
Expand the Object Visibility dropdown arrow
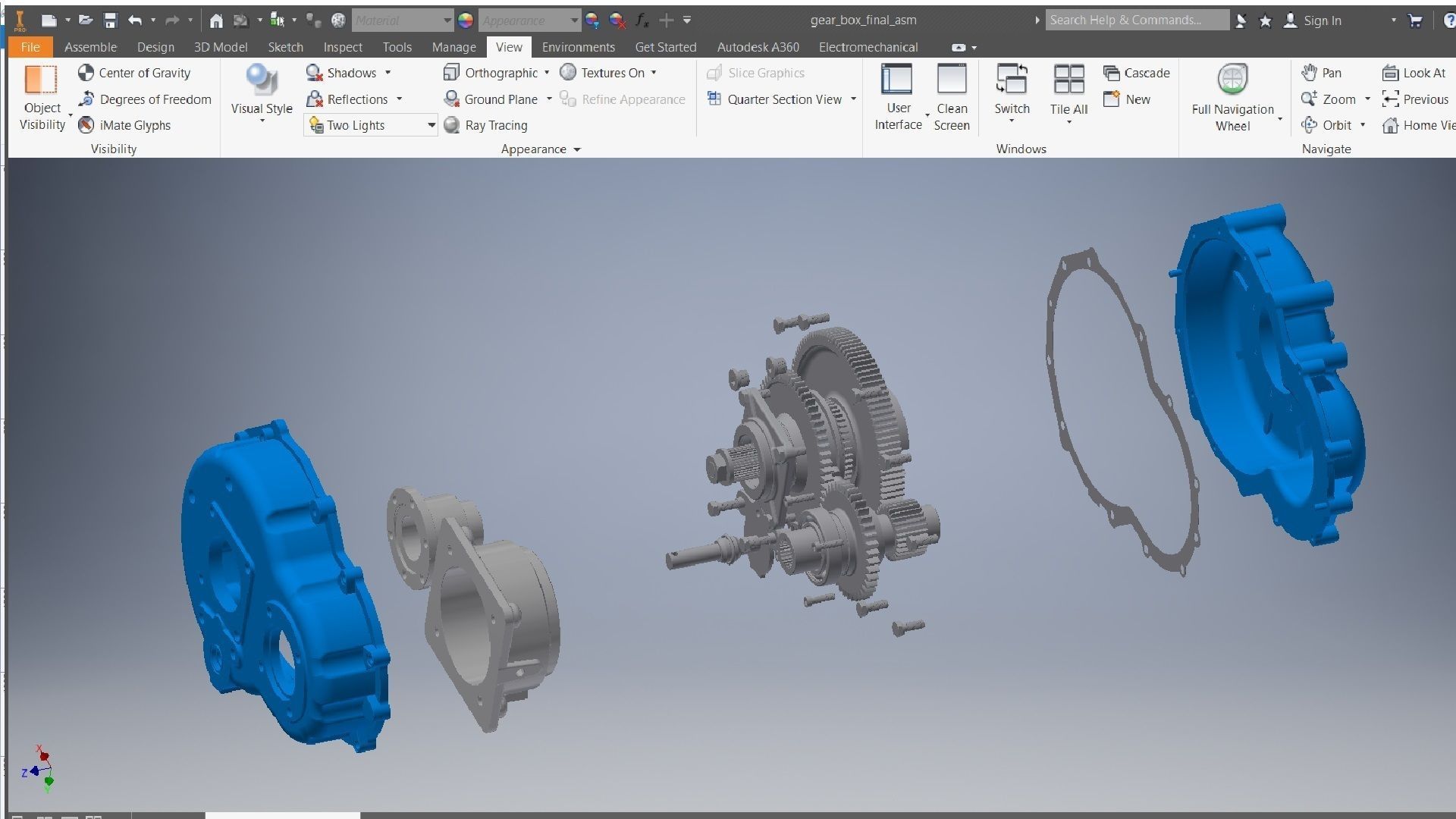pos(71,115)
